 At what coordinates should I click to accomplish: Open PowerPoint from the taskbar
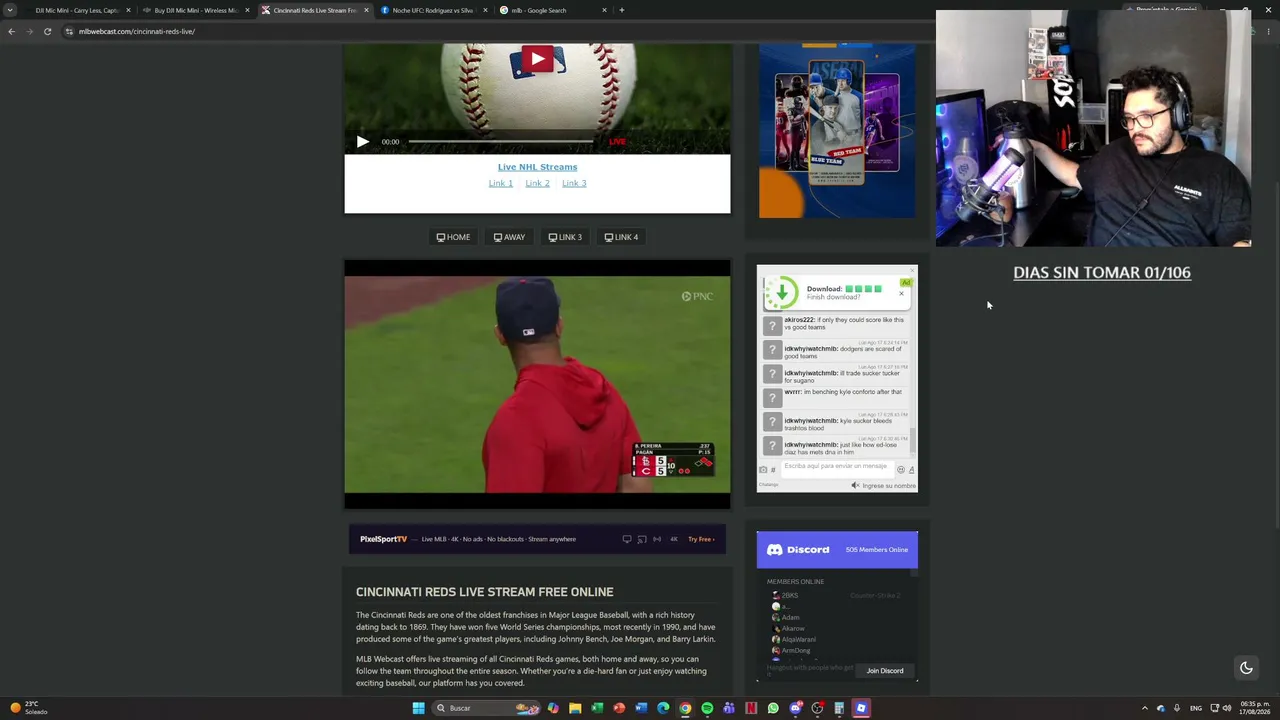[619, 708]
